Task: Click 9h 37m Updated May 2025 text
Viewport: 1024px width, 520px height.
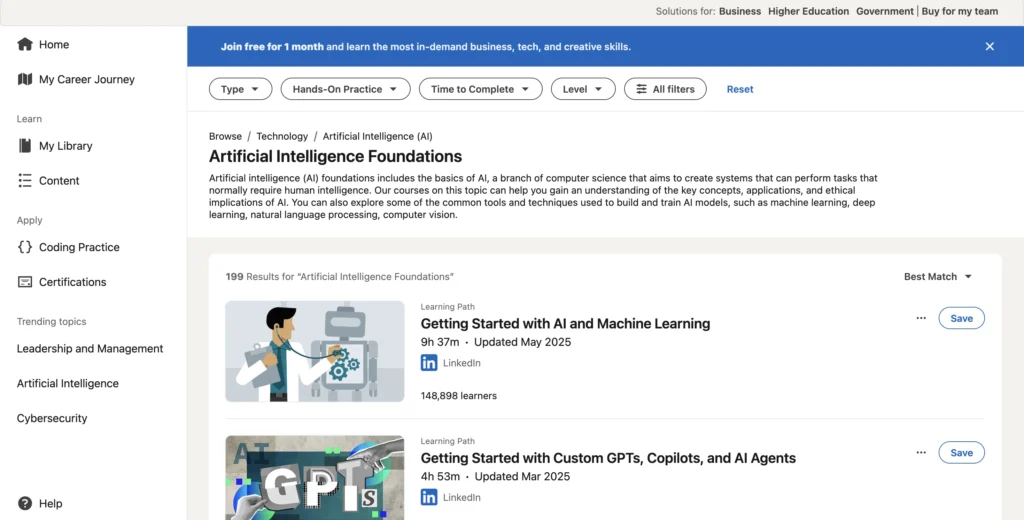Action: coord(496,342)
